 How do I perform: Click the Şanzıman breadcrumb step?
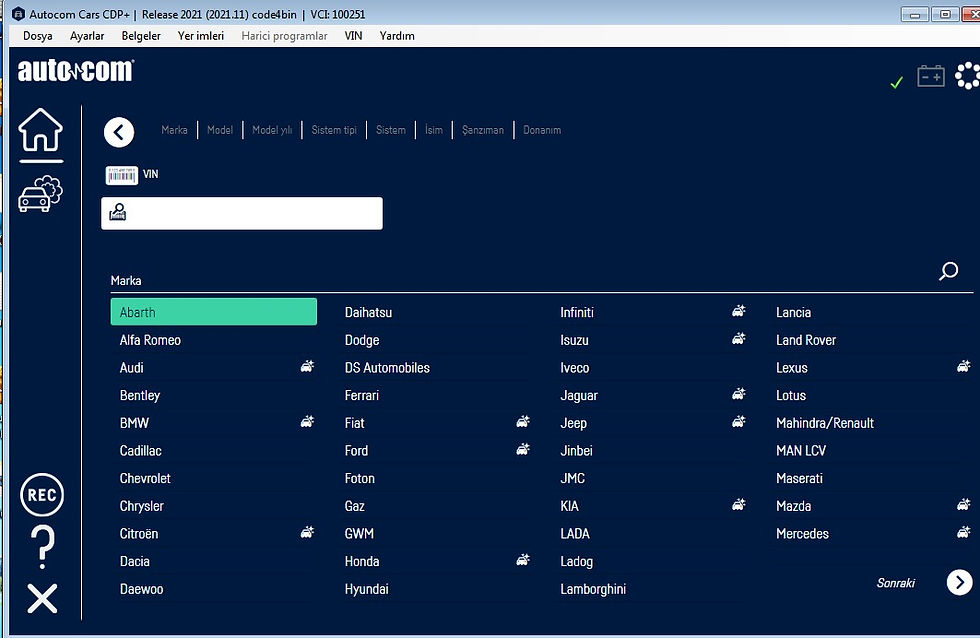[482, 130]
